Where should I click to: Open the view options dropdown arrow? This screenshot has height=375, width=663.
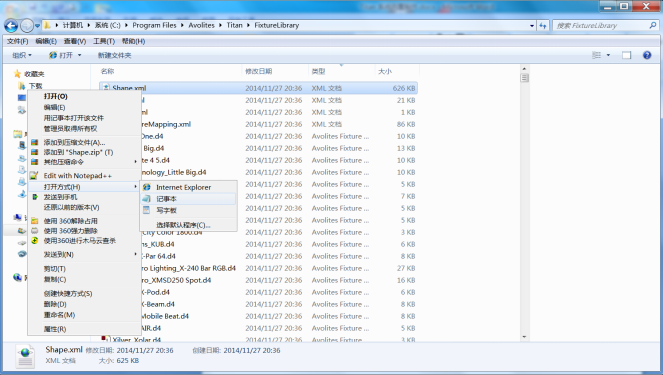pyautogui.click(x=608, y=55)
